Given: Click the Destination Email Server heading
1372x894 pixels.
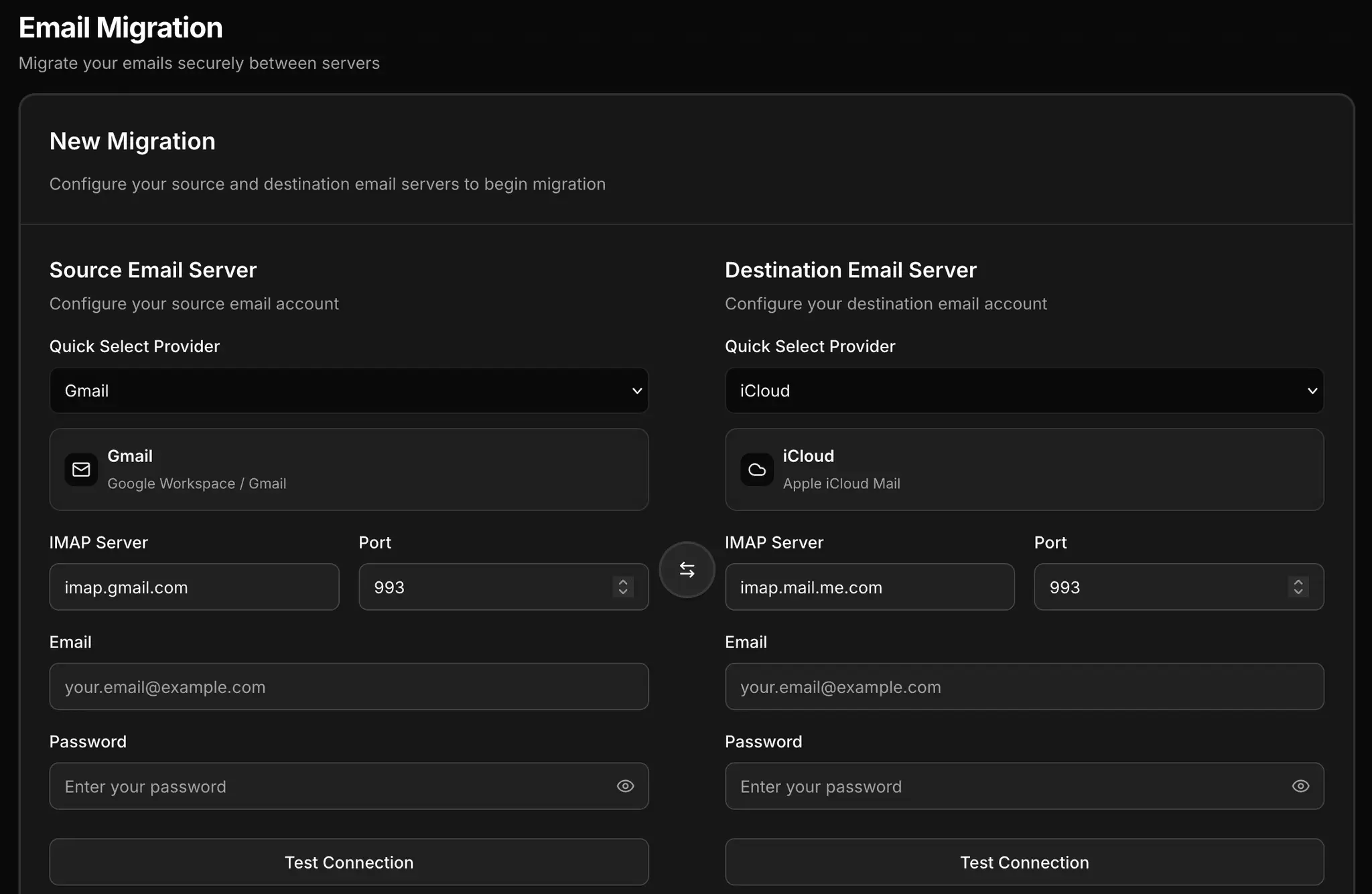Looking at the screenshot, I should point(851,270).
